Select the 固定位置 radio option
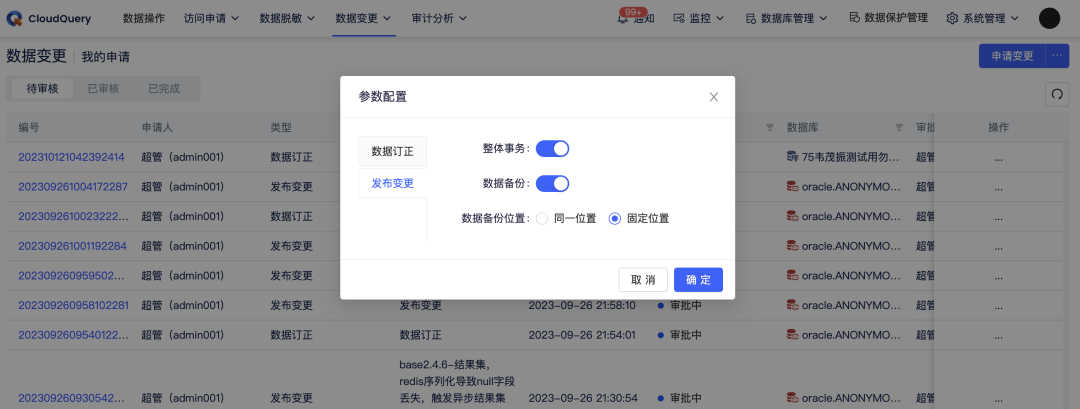 615,219
